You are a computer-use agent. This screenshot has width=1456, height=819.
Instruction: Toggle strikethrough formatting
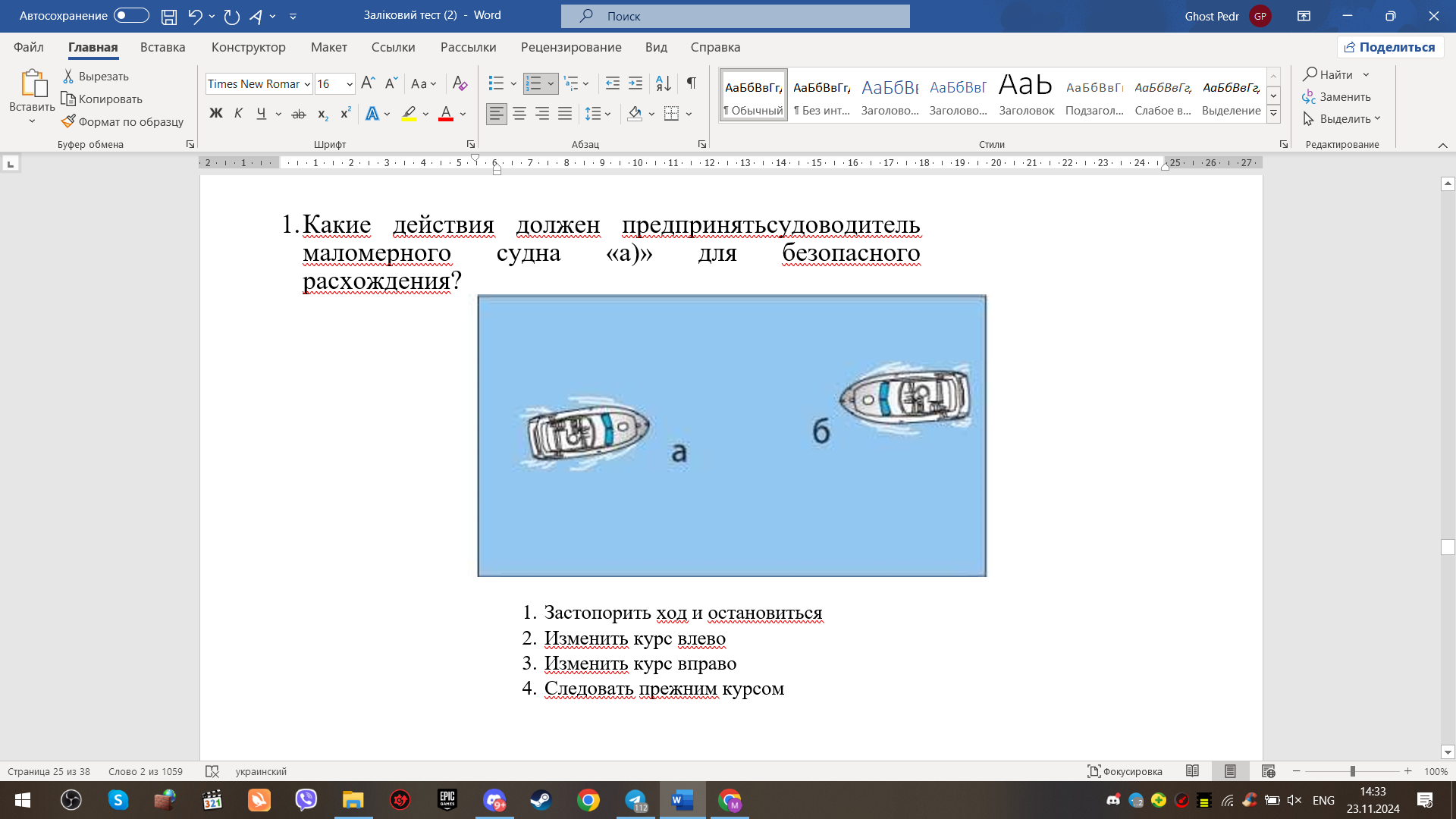[x=299, y=114]
